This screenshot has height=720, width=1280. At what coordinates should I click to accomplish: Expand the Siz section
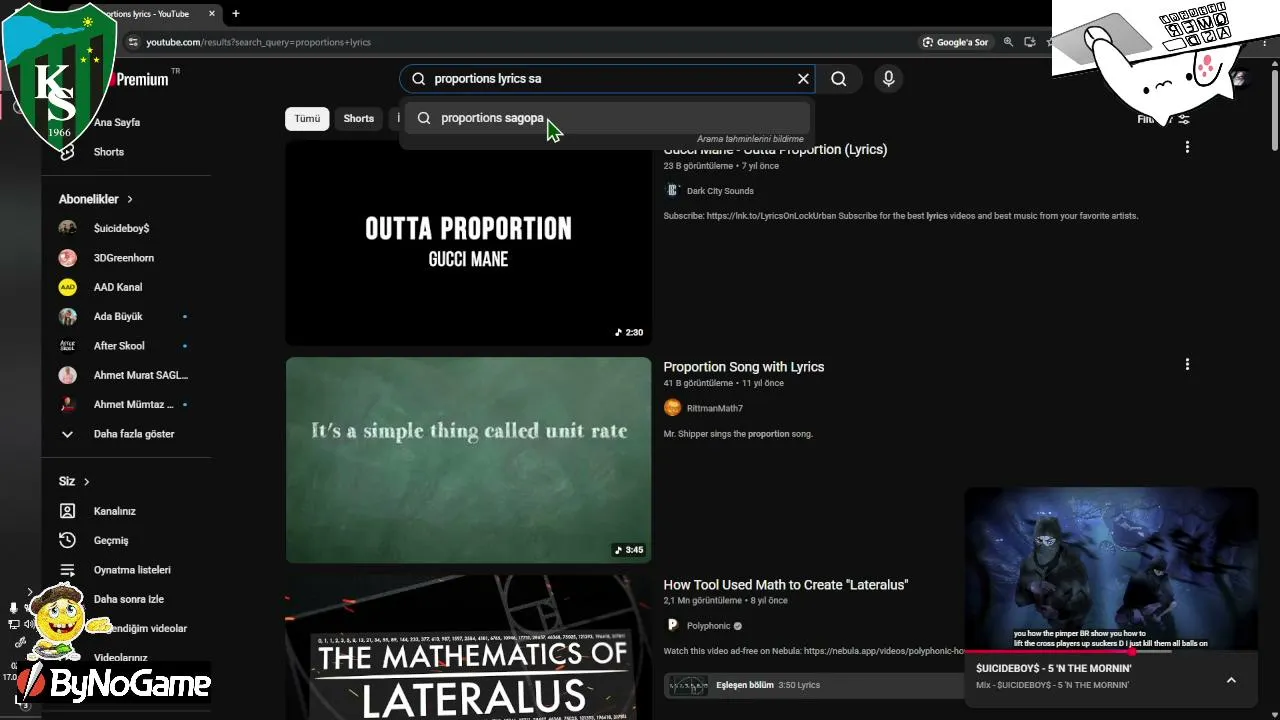pyautogui.click(x=75, y=481)
